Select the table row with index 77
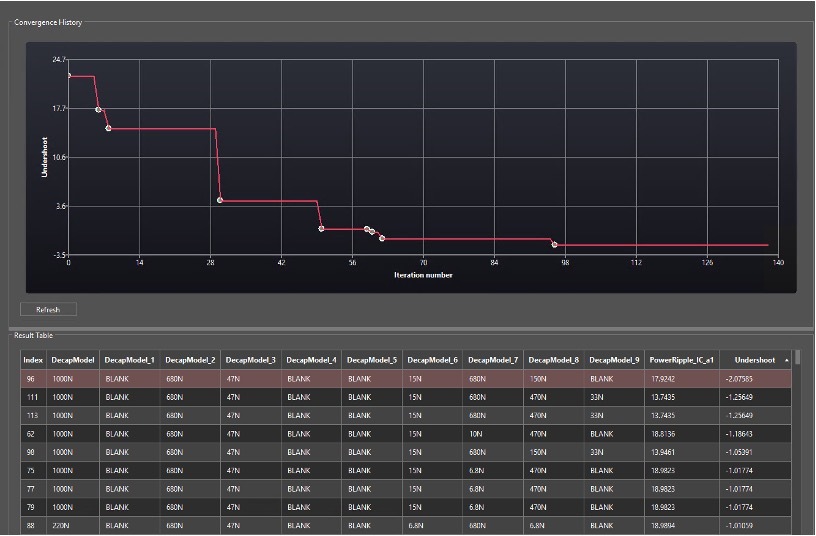Screen dimensions: 816x536 pyautogui.click(x=406, y=489)
